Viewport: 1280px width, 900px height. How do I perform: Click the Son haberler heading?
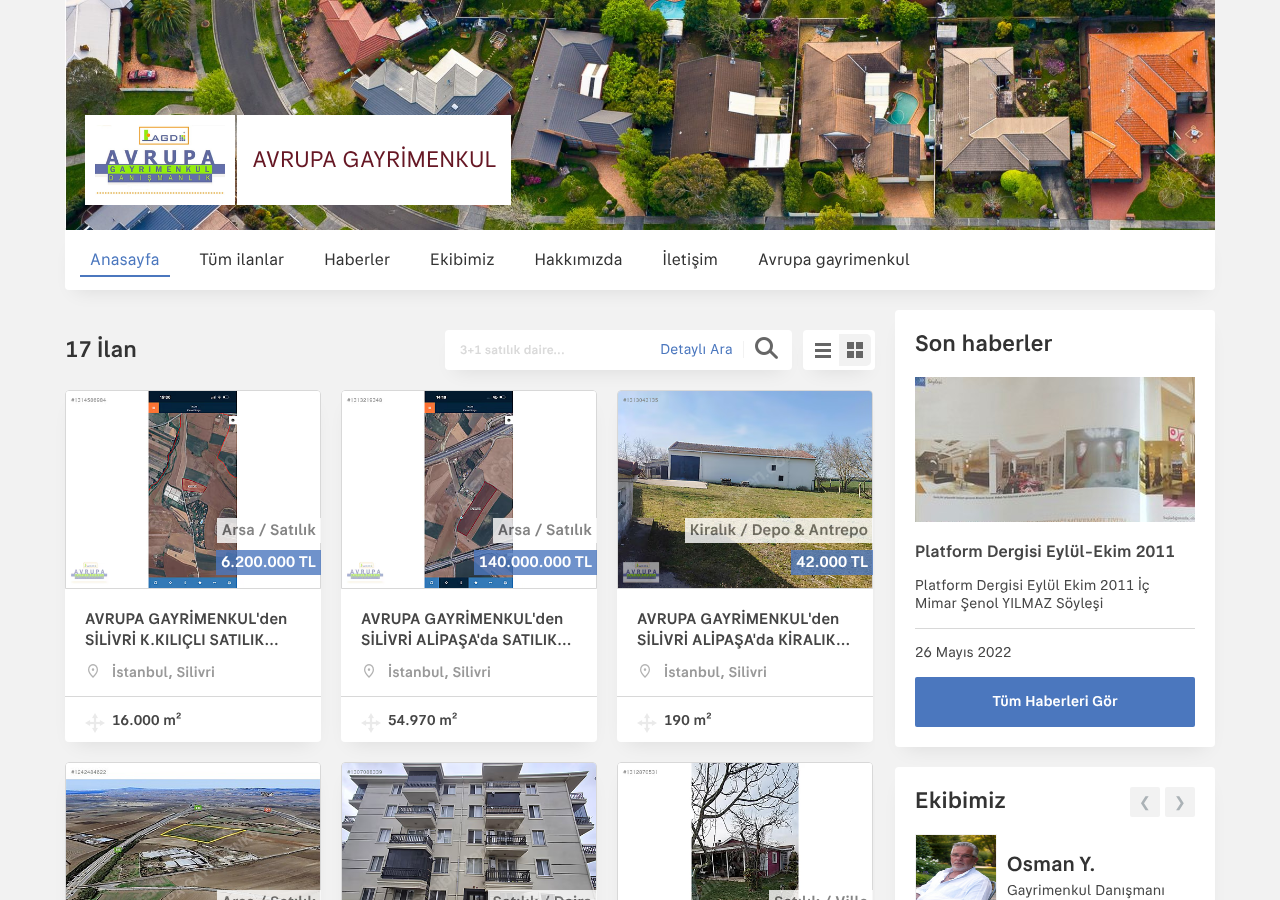[983, 343]
